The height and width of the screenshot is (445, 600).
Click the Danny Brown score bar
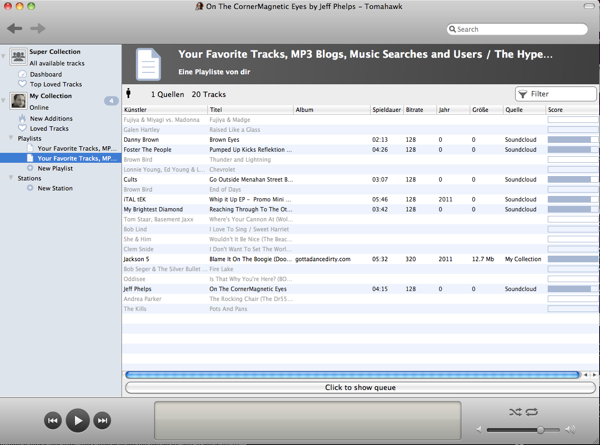[572, 140]
